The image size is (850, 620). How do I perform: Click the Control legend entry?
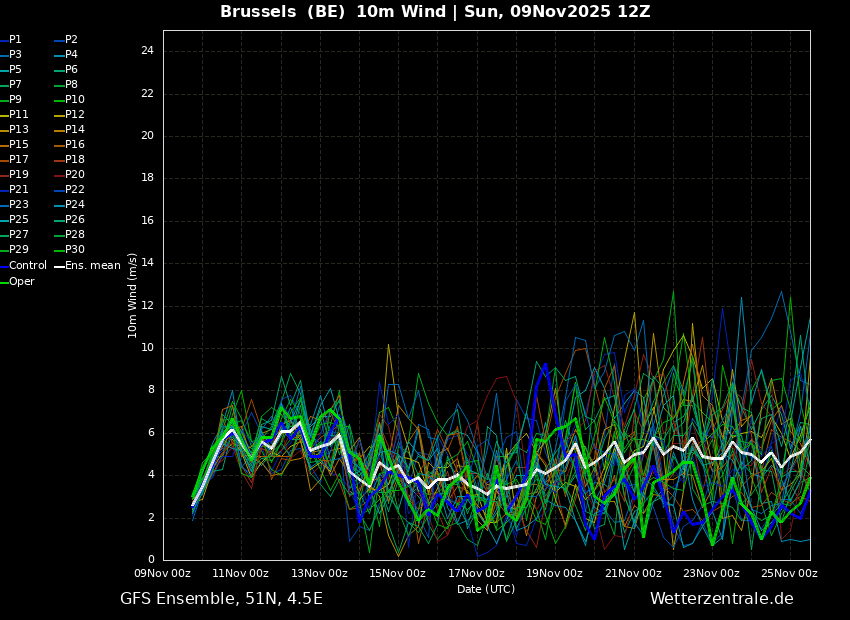tap(23, 266)
